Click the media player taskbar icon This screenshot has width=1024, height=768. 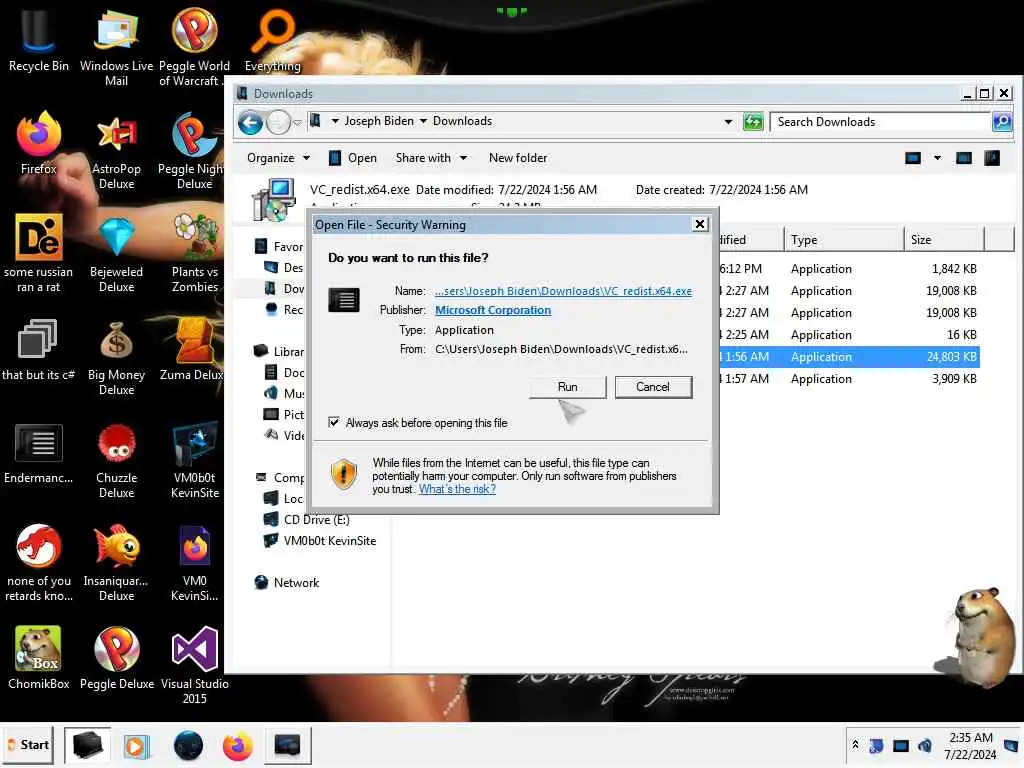click(136, 746)
